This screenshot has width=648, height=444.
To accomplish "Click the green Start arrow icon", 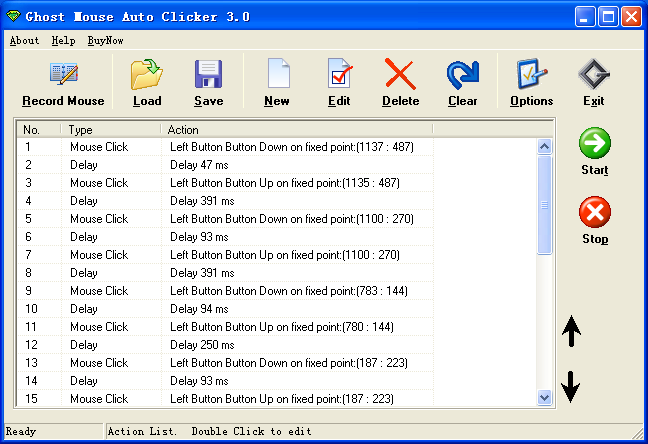I will coord(595,143).
